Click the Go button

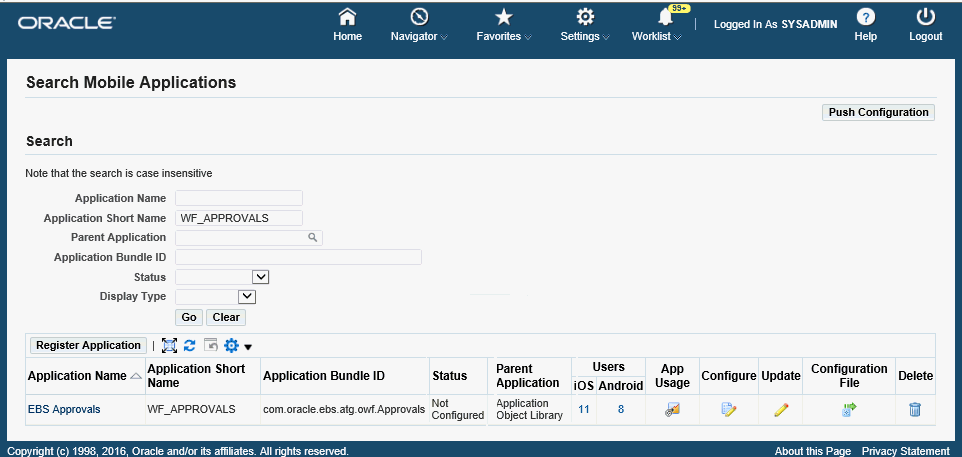189,317
